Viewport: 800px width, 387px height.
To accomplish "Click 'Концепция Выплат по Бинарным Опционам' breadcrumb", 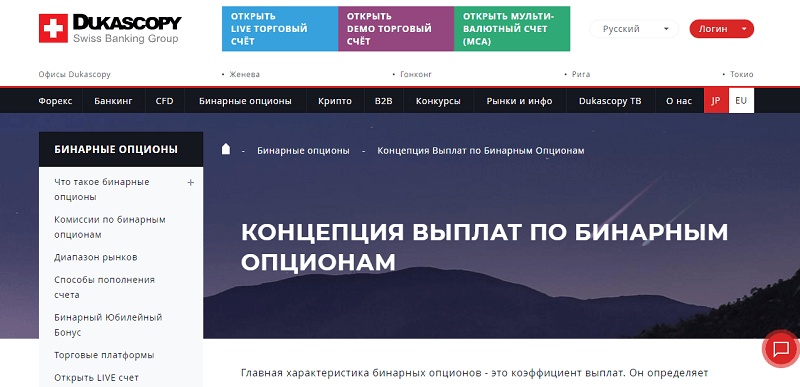I will (481, 150).
